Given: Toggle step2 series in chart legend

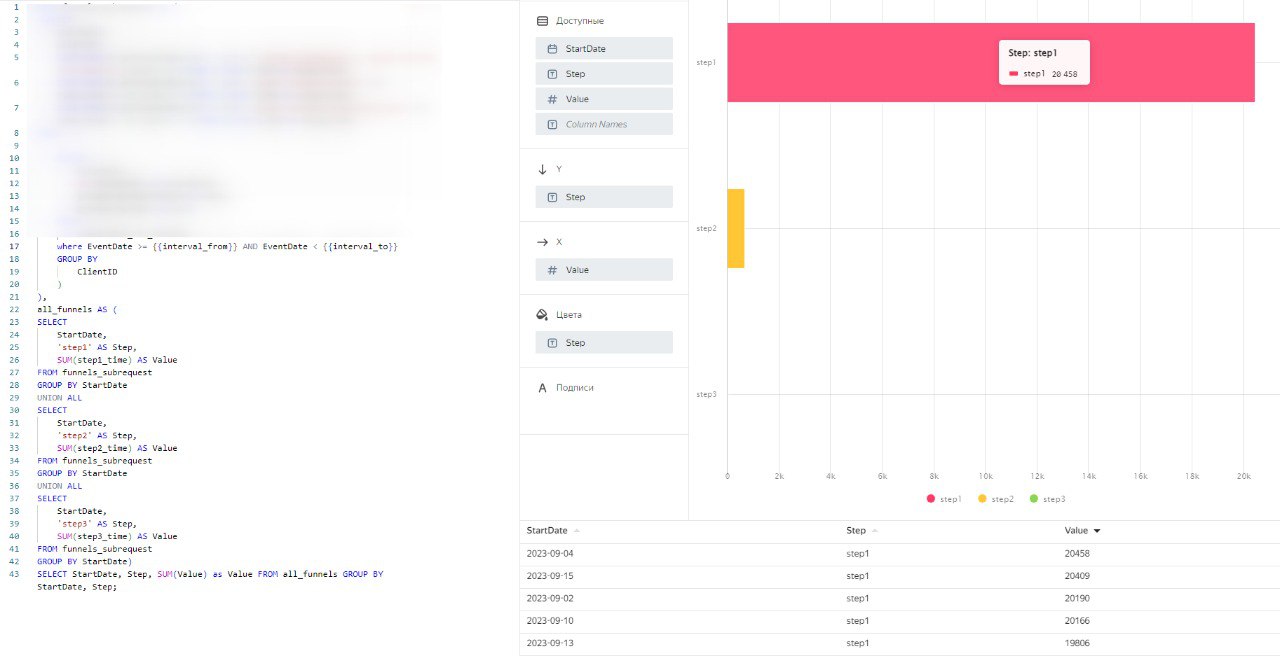Looking at the screenshot, I should pos(996,499).
